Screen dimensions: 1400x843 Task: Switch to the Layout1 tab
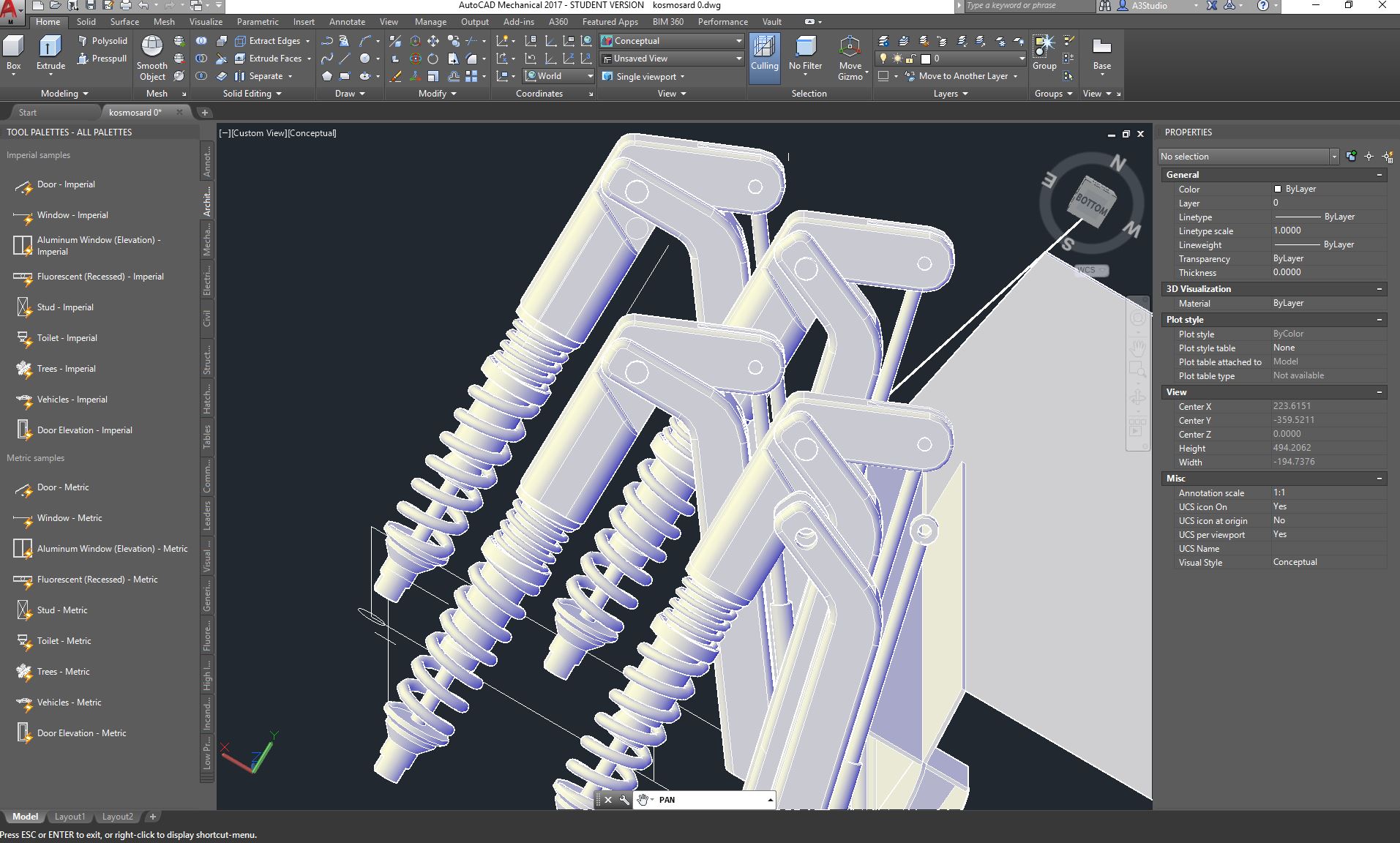[x=70, y=817]
